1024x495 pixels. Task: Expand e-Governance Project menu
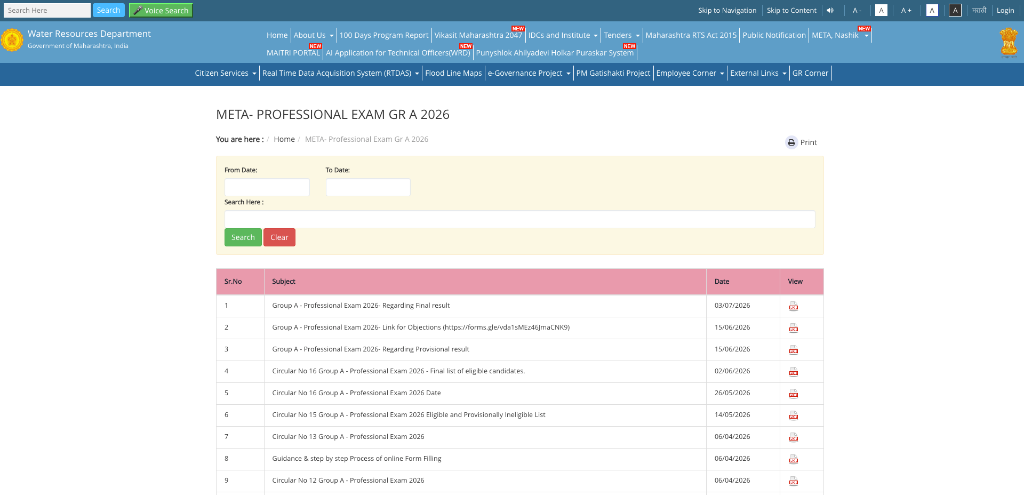pos(529,74)
